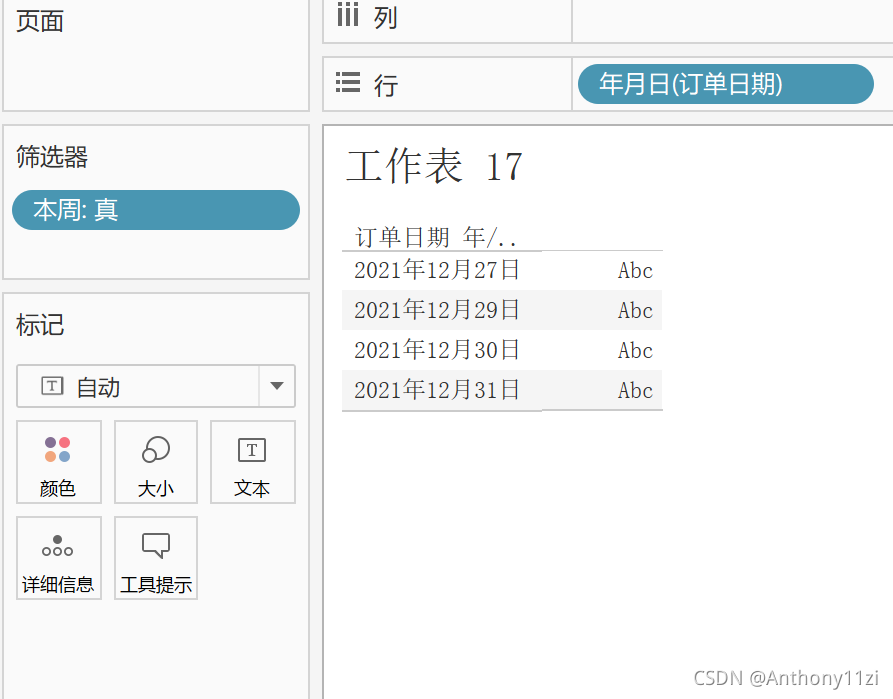Toggle the 本周: 真 filter pill
This screenshot has width=893, height=699.
click(x=155, y=210)
